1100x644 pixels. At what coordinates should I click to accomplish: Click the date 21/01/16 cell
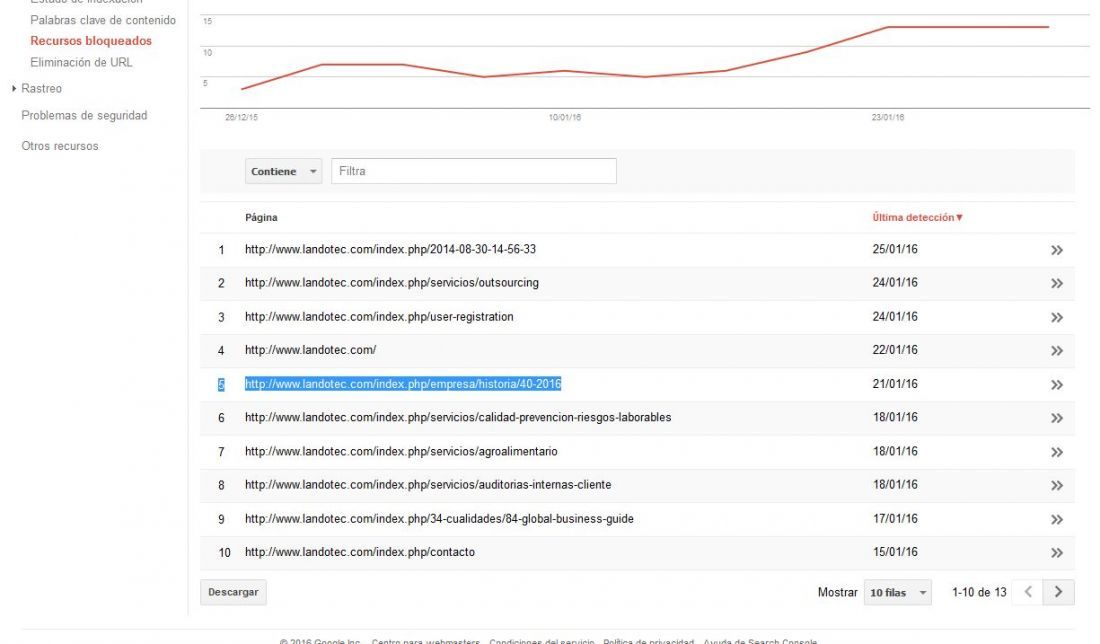click(894, 384)
